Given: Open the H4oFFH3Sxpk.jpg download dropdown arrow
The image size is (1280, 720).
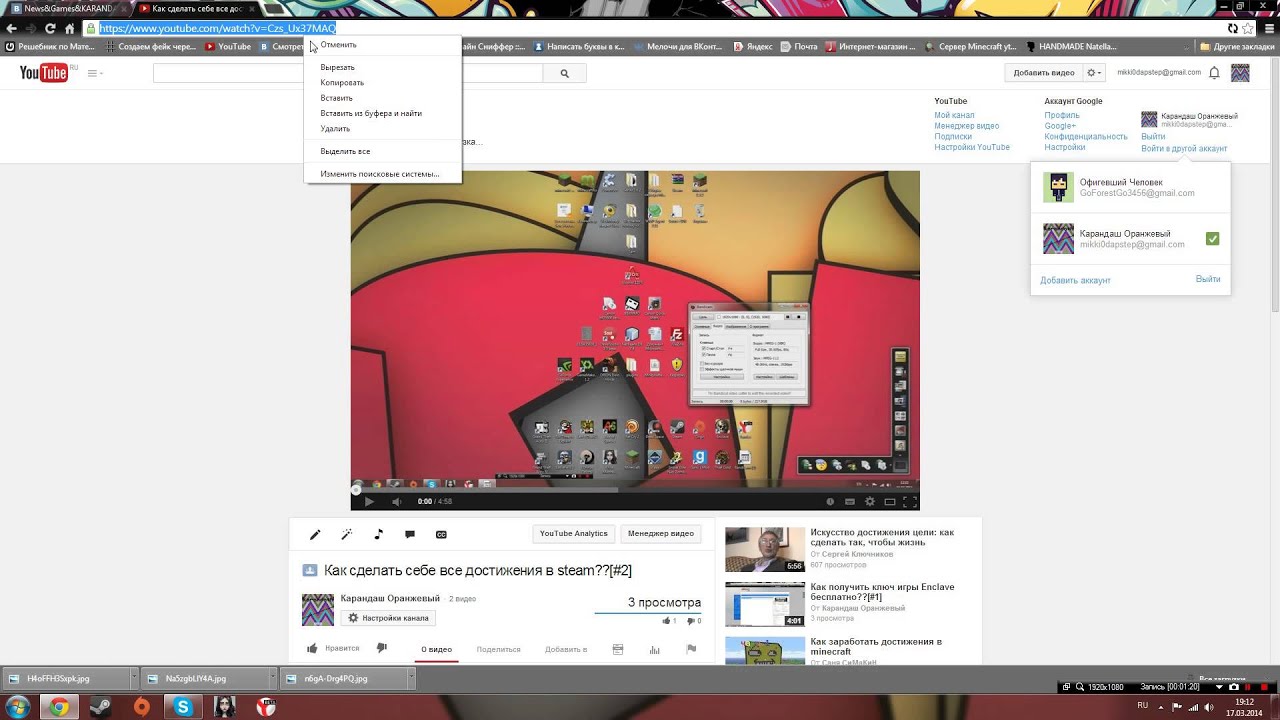Looking at the screenshot, I should tap(134, 679).
